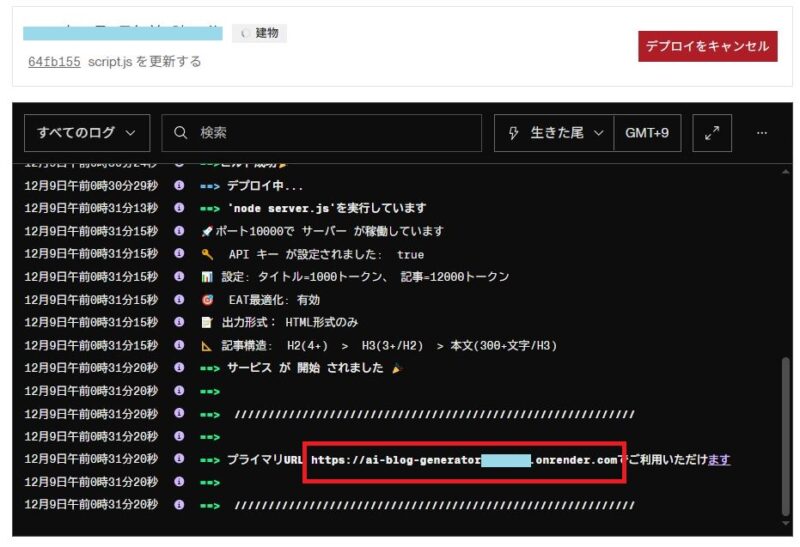Screen dimensions: 800x547
Task: Click info icon beside the サービスが開始されました line
Action: click(x=179, y=368)
